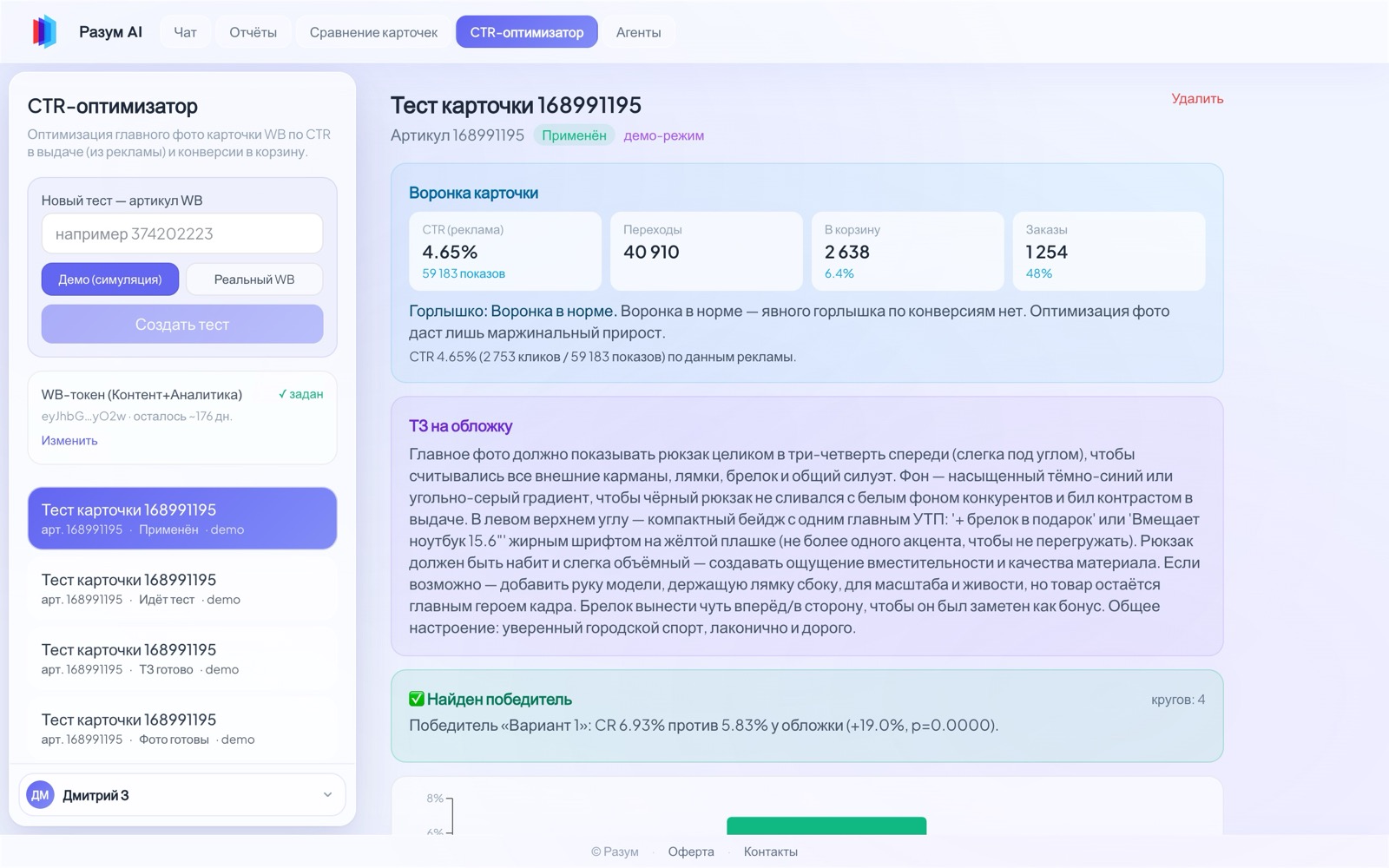Screen dimensions: 1389x868
Task: Switch to Сравнение карточек tab
Action: (373, 32)
